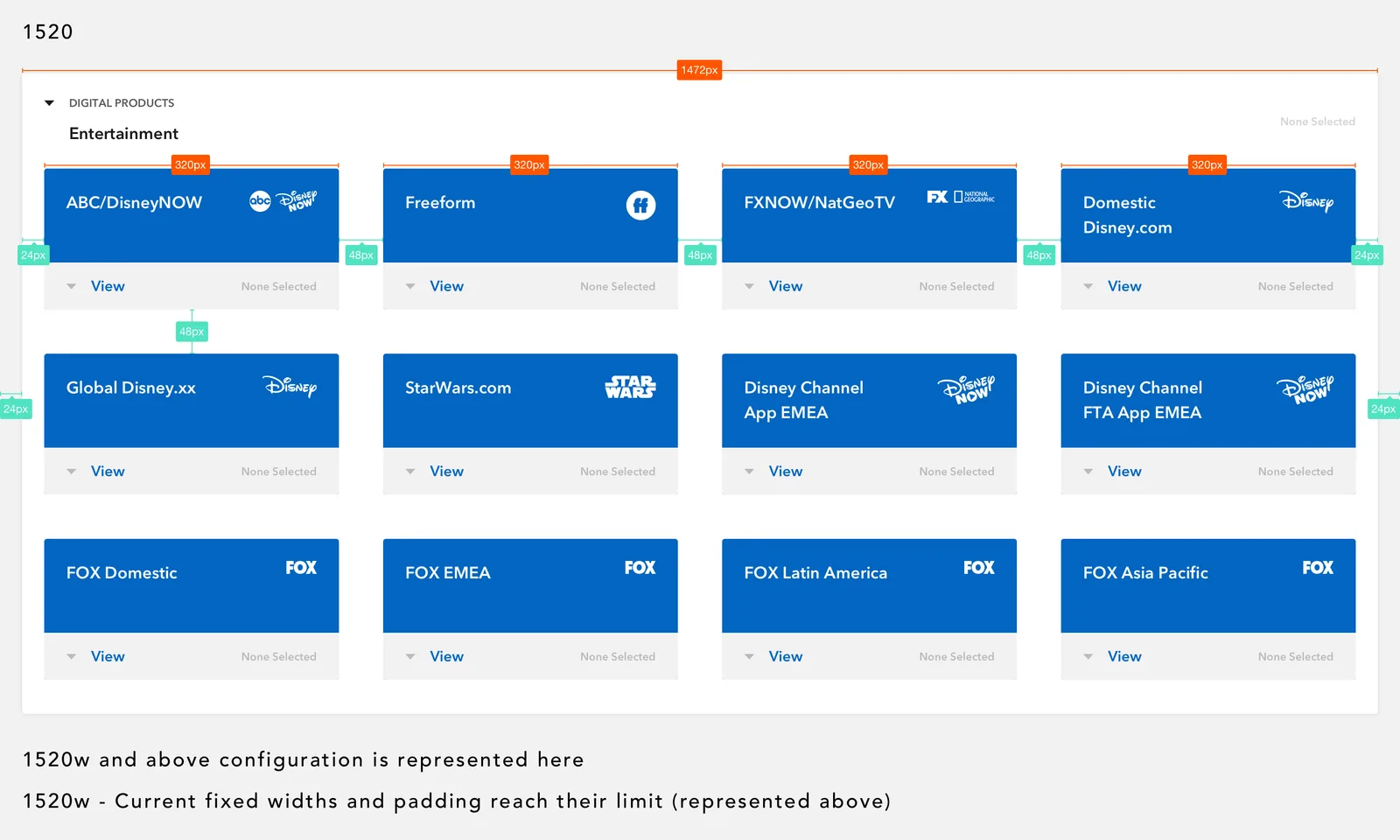This screenshot has height=840, width=1400.
Task: Open the View link under Domestic Disney.com
Action: [1124, 286]
